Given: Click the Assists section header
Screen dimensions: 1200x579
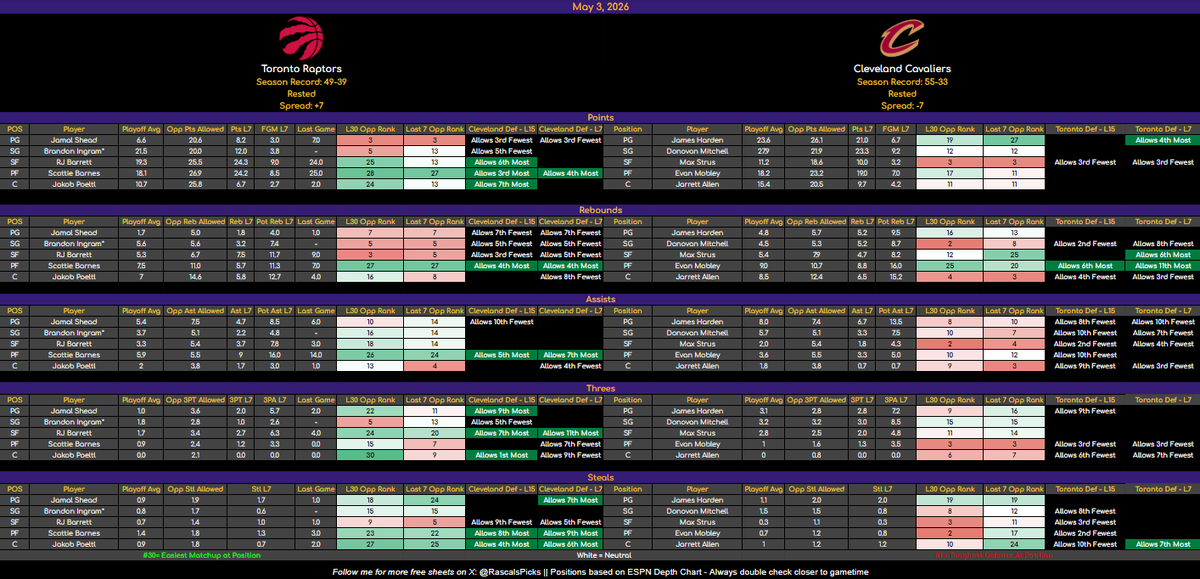Looking at the screenshot, I should pos(600,298).
